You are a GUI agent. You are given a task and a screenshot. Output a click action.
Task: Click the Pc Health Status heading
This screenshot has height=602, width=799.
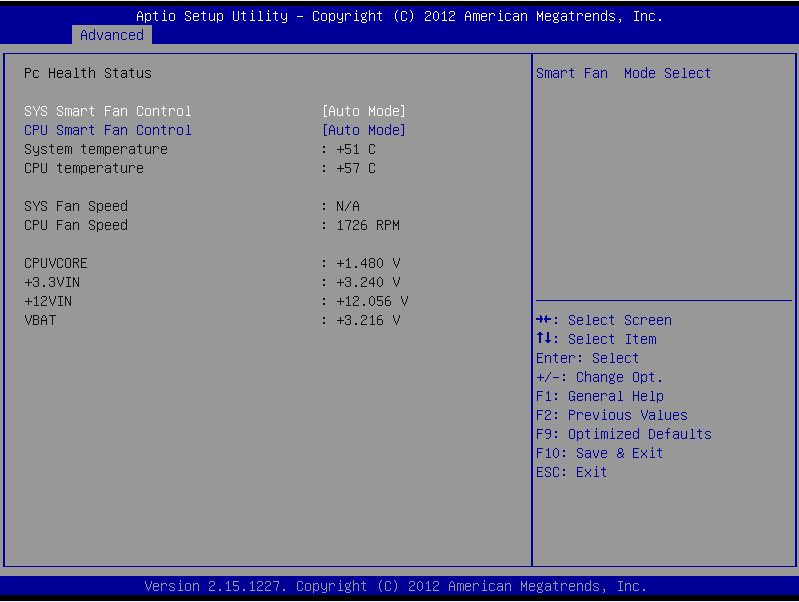pos(88,73)
